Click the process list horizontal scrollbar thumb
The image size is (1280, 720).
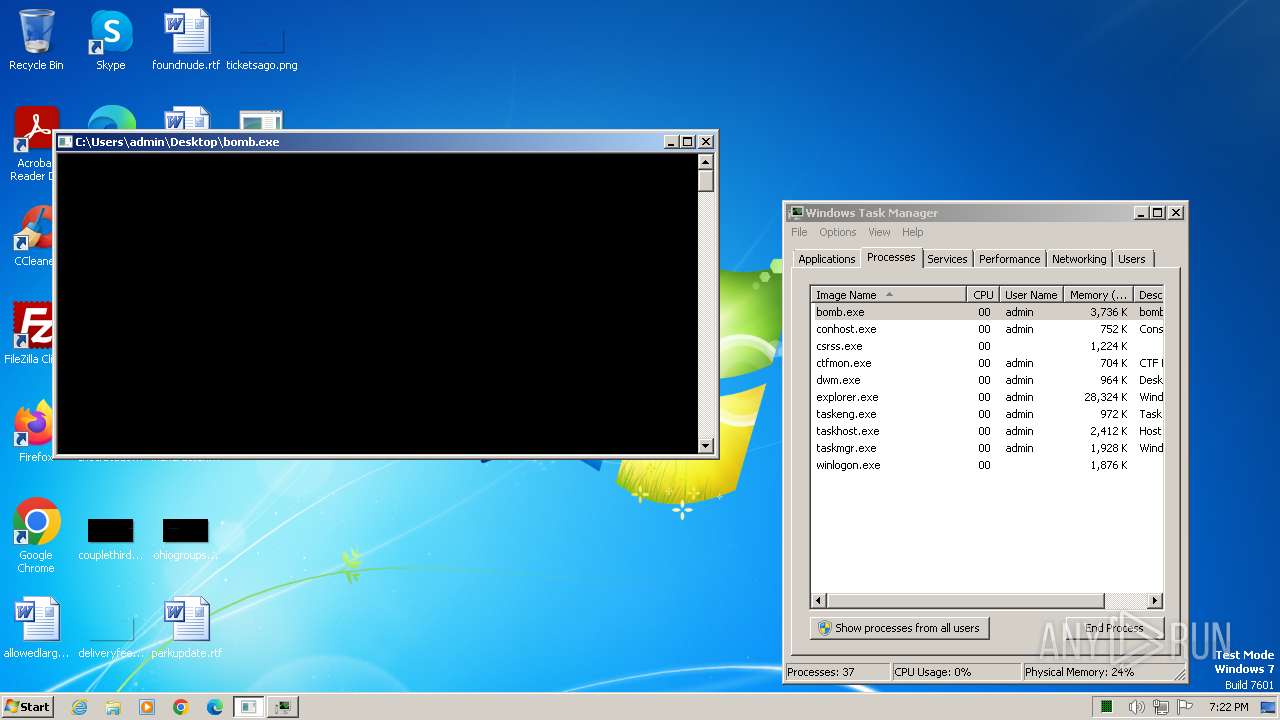tap(965, 601)
